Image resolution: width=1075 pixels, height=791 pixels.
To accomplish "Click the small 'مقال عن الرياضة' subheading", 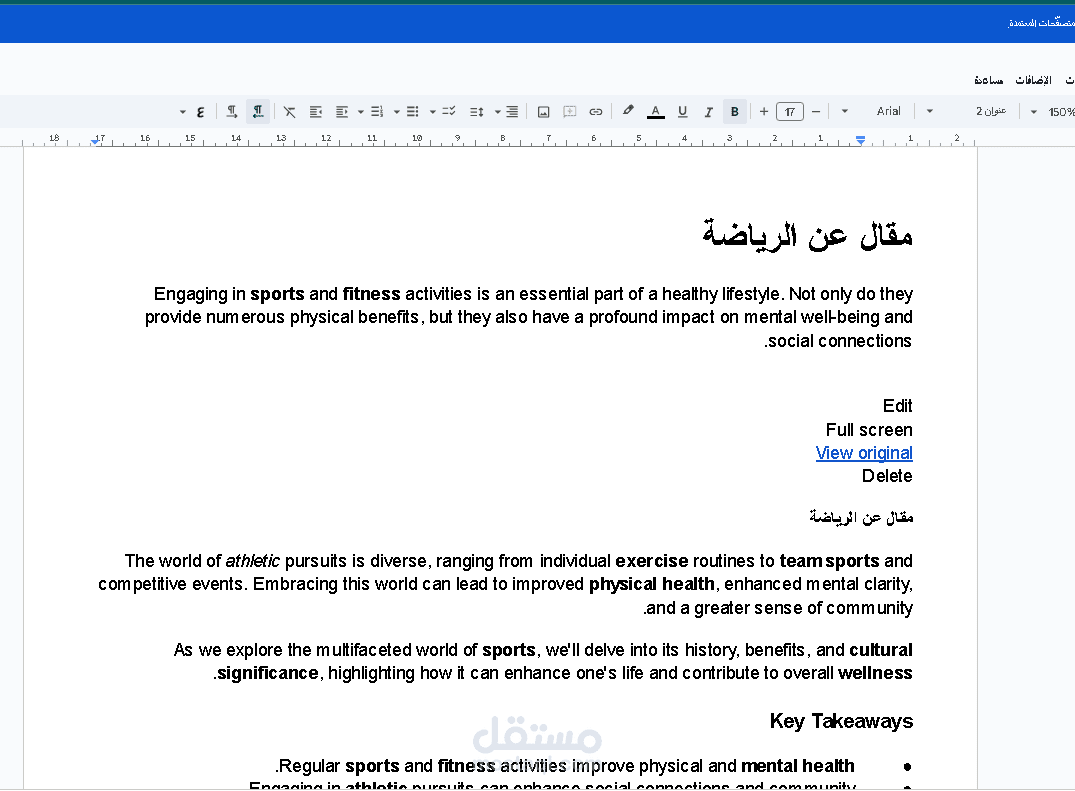I will tap(861, 517).
